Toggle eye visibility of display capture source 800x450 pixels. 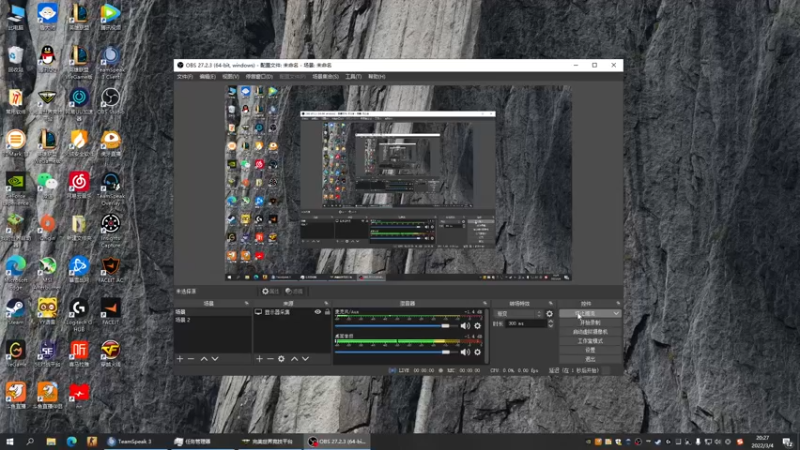tap(318, 313)
